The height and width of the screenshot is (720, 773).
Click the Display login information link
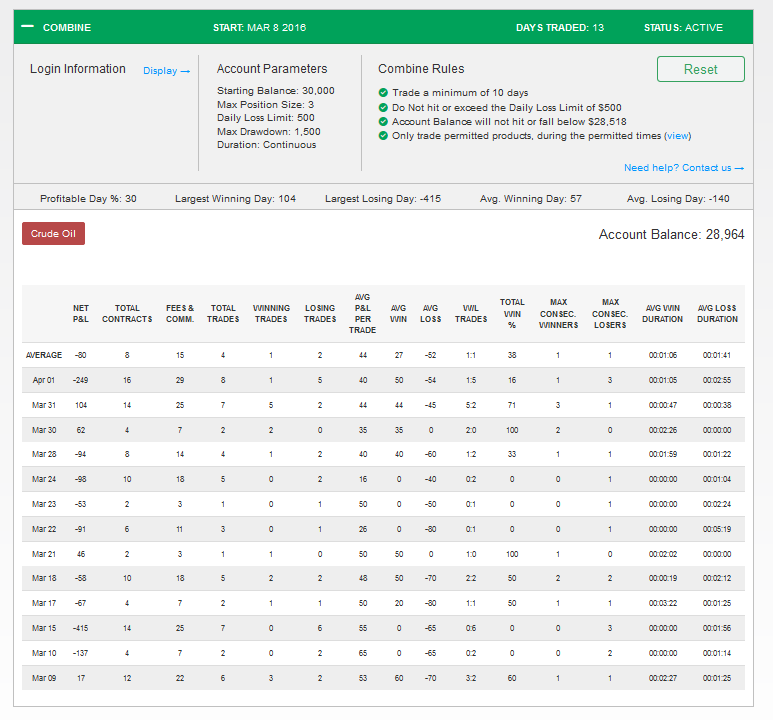[166, 71]
